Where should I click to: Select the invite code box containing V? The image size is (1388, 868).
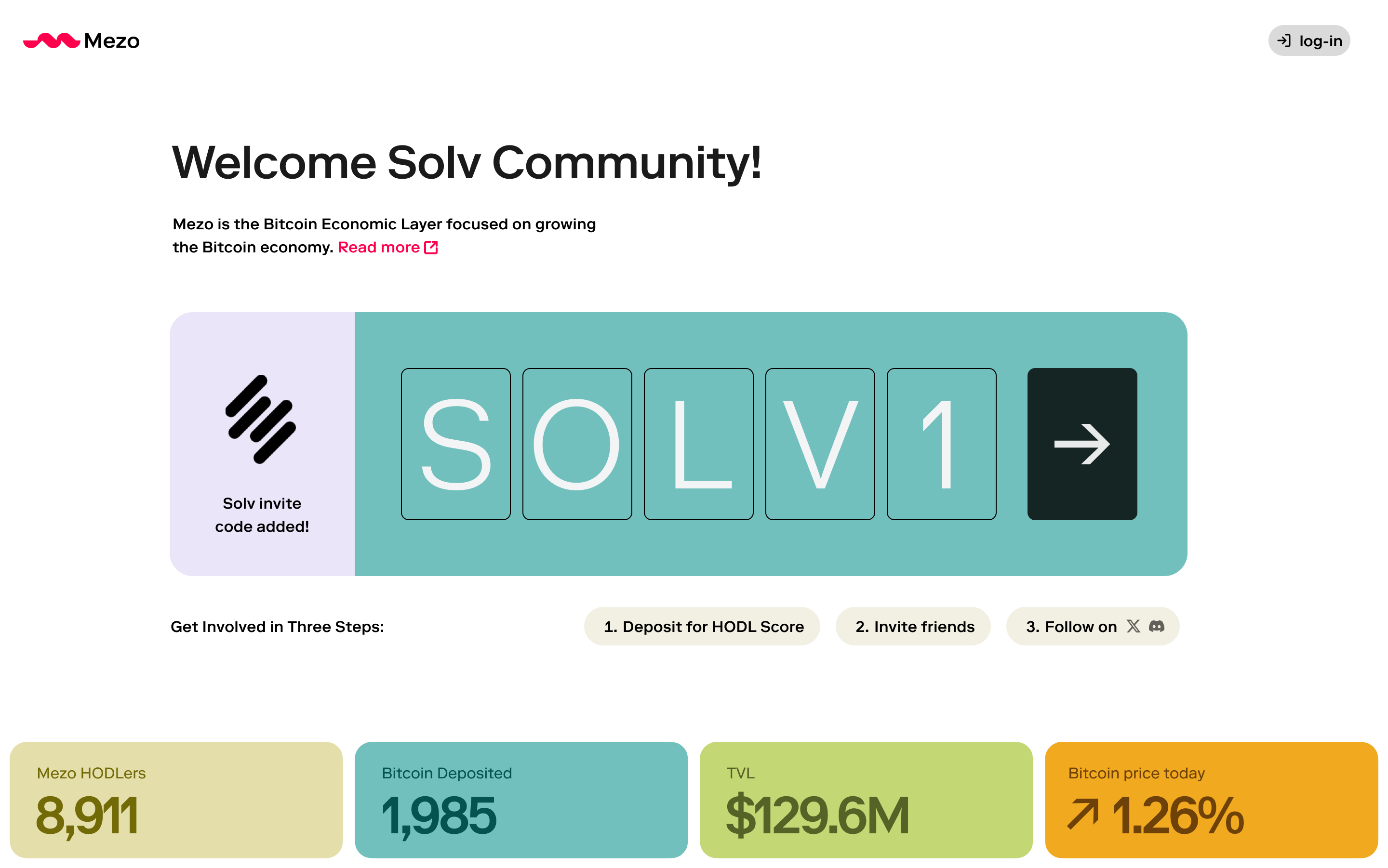click(x=820, y=444)
